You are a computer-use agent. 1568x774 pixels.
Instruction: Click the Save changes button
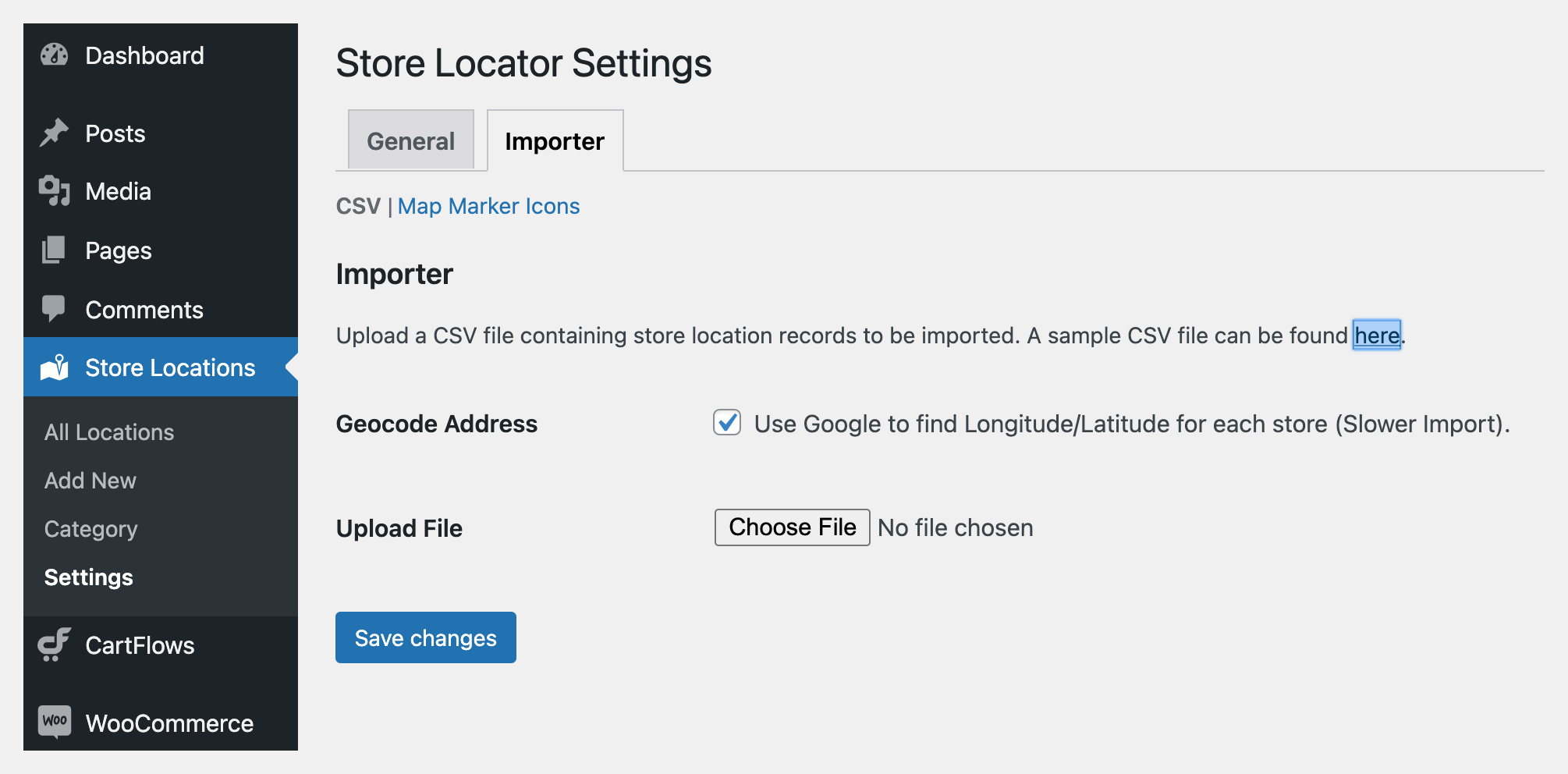point(426,637)
